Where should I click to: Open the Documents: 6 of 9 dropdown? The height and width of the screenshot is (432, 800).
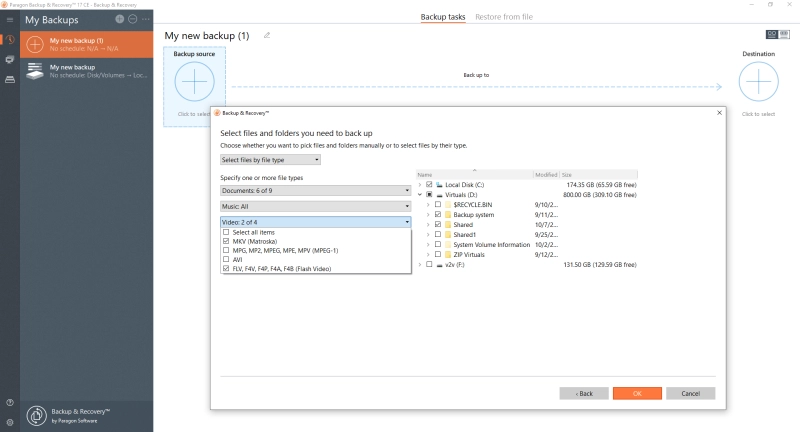(316, 191)
